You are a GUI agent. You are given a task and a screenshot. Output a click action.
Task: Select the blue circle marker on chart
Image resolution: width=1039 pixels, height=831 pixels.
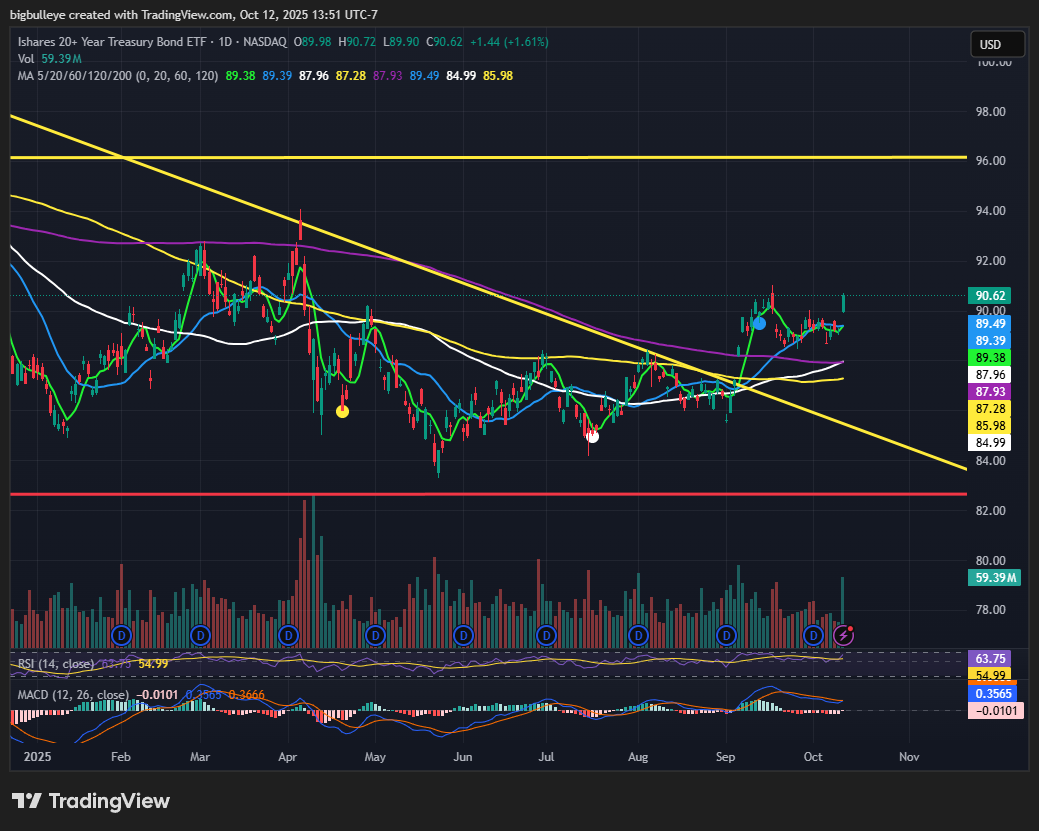[x=759, y=323]
